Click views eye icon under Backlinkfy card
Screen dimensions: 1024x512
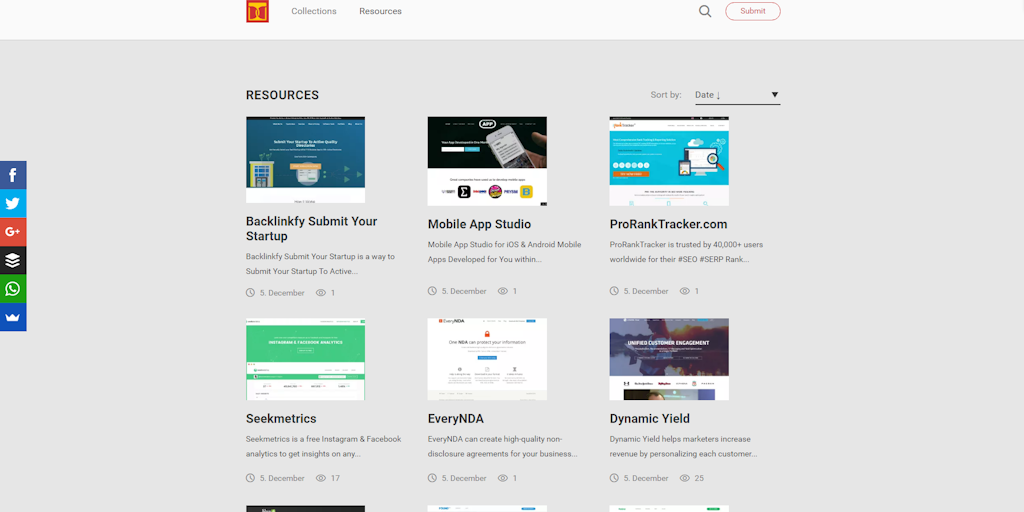321,293
